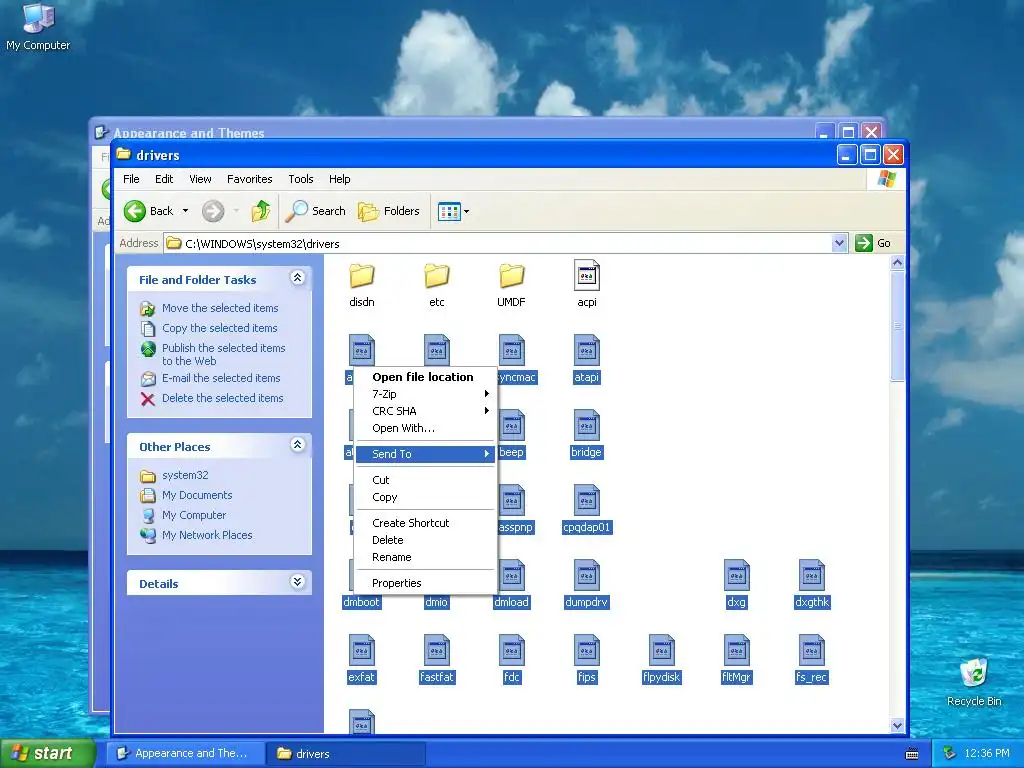Choose Delete from context menu
This screenshot has height=768, width=1024.
coord(425,540)
